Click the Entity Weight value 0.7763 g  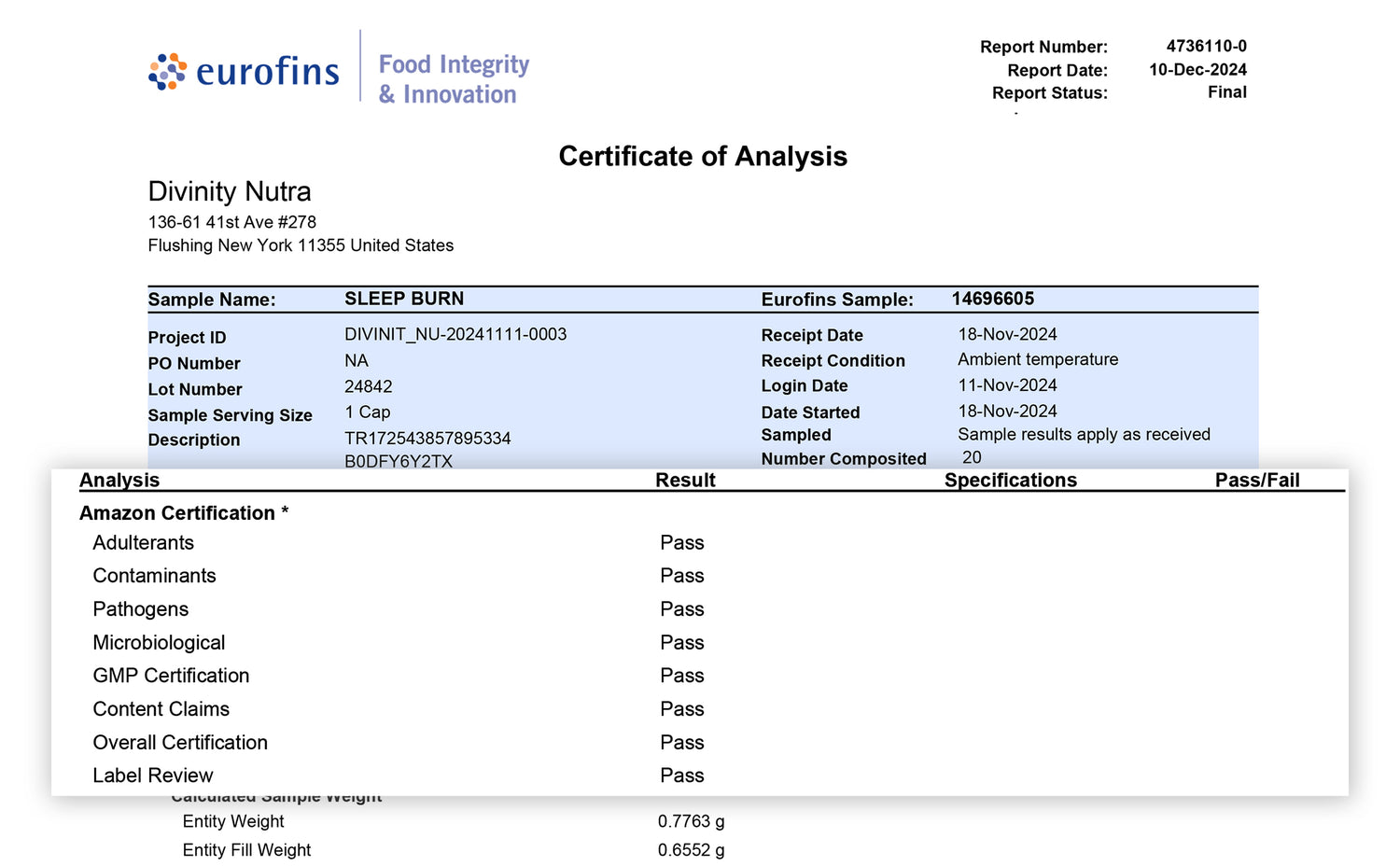click(691, 821)
